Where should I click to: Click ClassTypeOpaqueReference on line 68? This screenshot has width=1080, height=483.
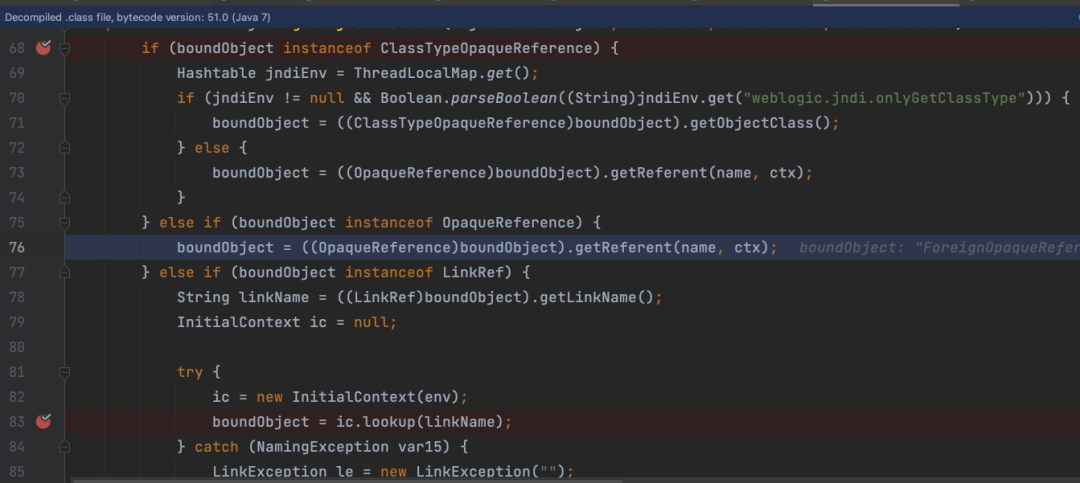486,48
